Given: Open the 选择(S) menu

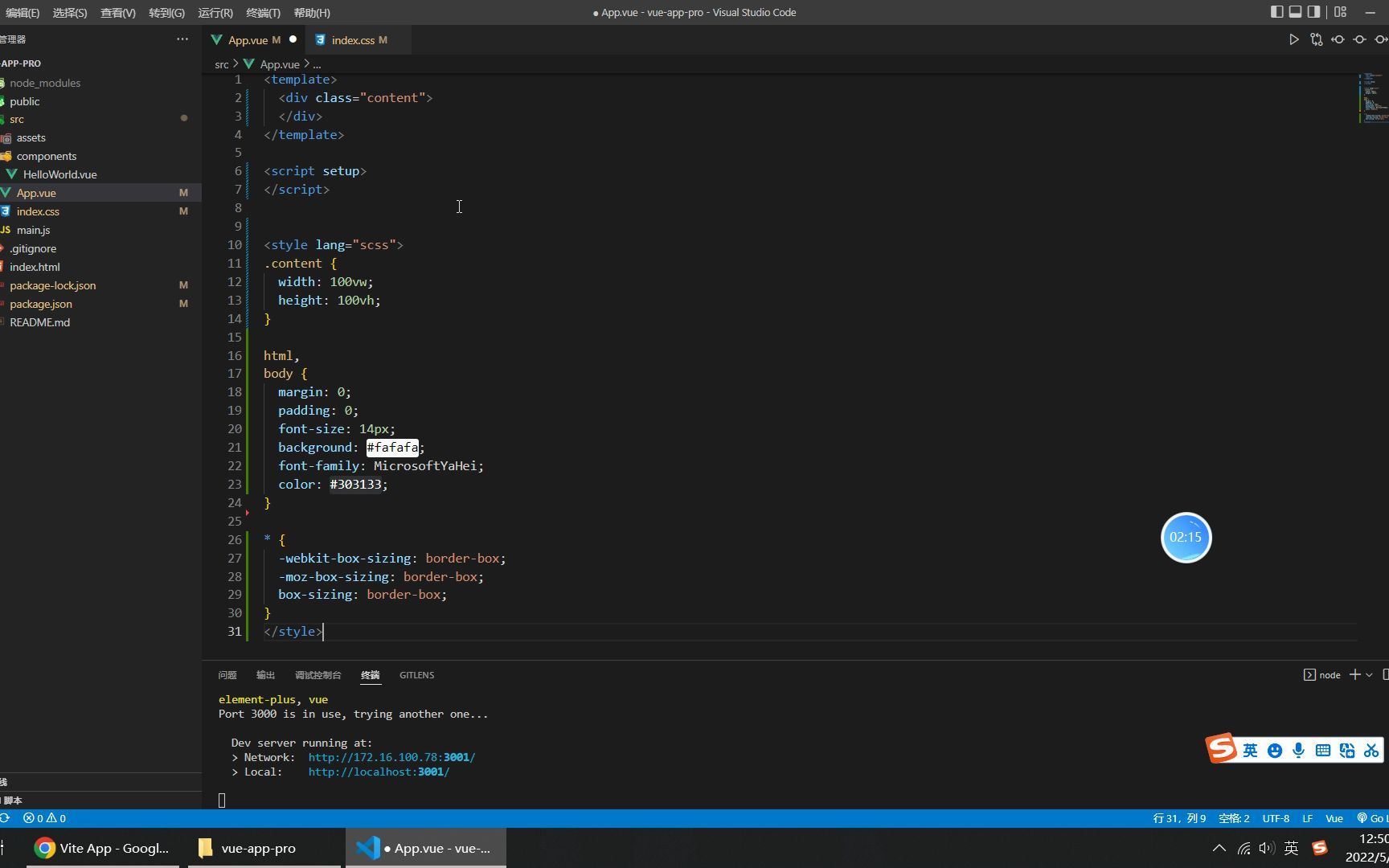Looking at the screenshot, I should [x=70, y=13].
